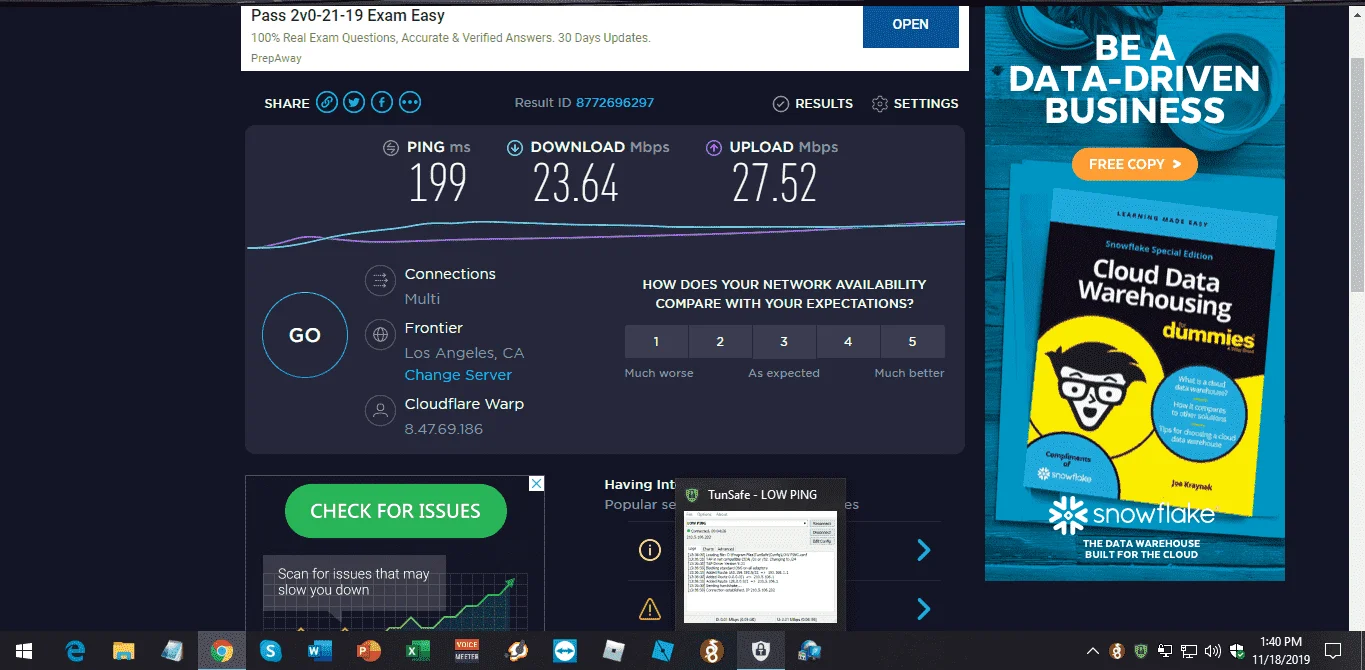Screen dimensions: 1365x670
Task: Click the DOWNLOAD arrow icon
Action: coord(515,148)
